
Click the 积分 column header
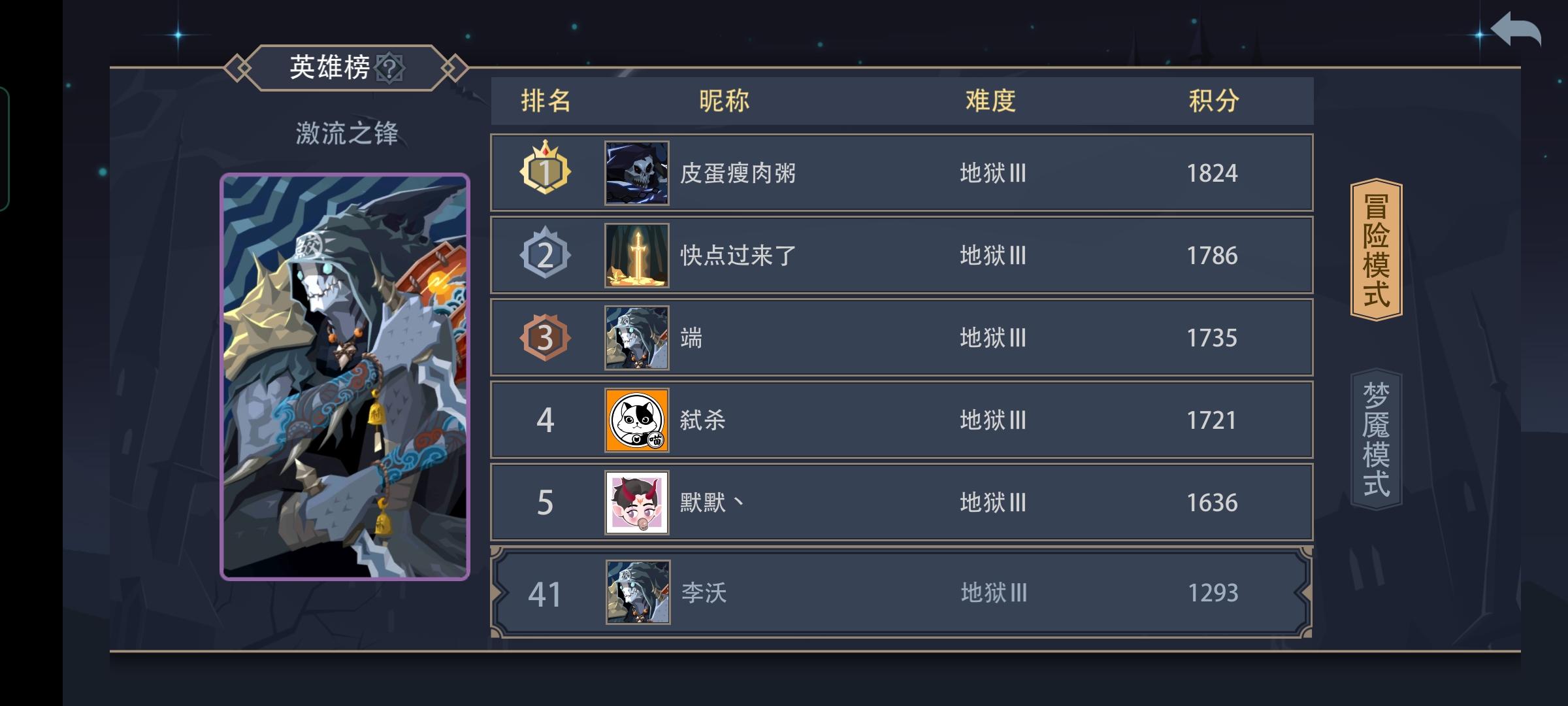(1213, 101)
